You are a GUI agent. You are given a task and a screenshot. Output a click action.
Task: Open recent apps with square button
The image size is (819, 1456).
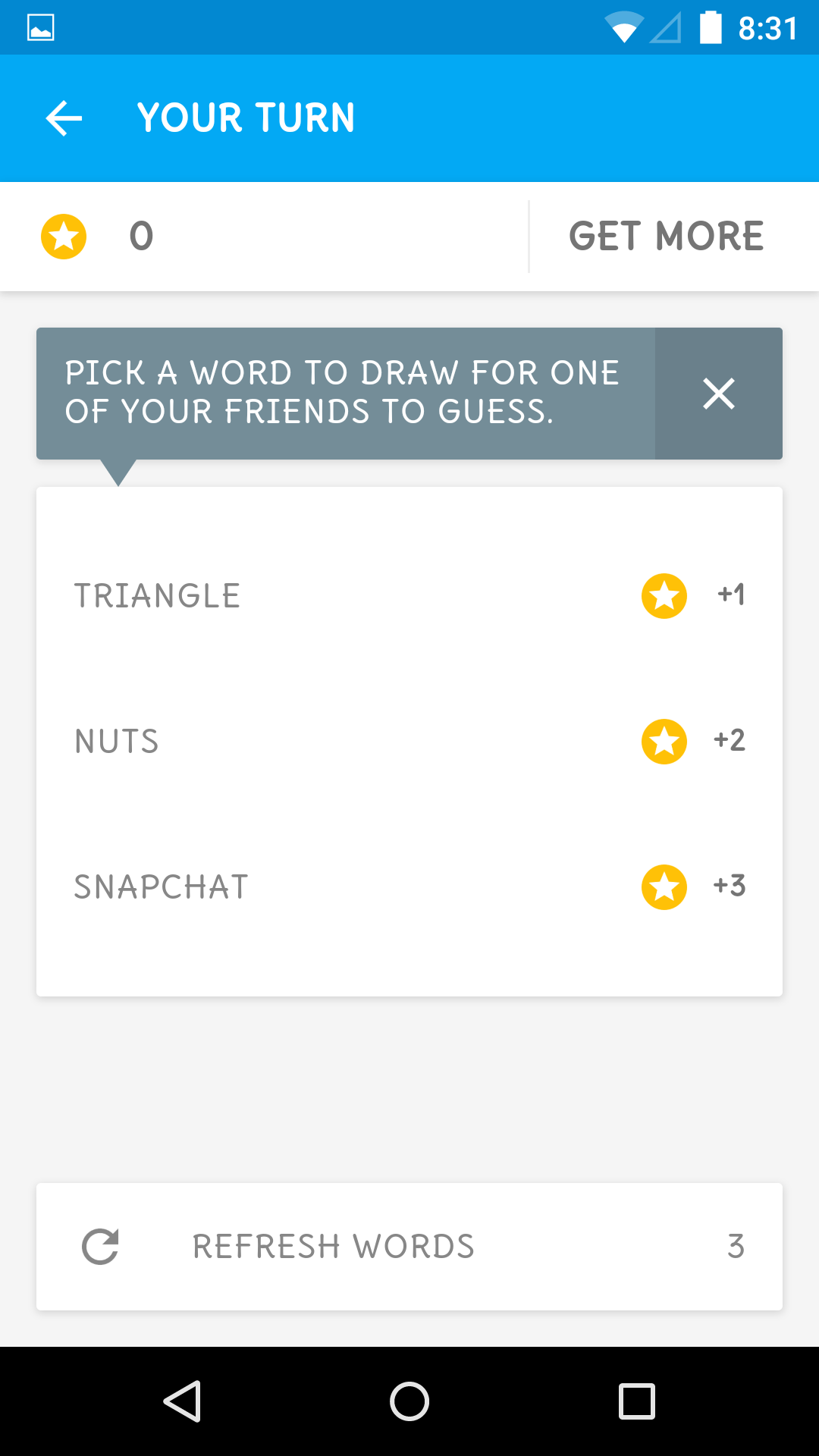tap(637, 1401)
